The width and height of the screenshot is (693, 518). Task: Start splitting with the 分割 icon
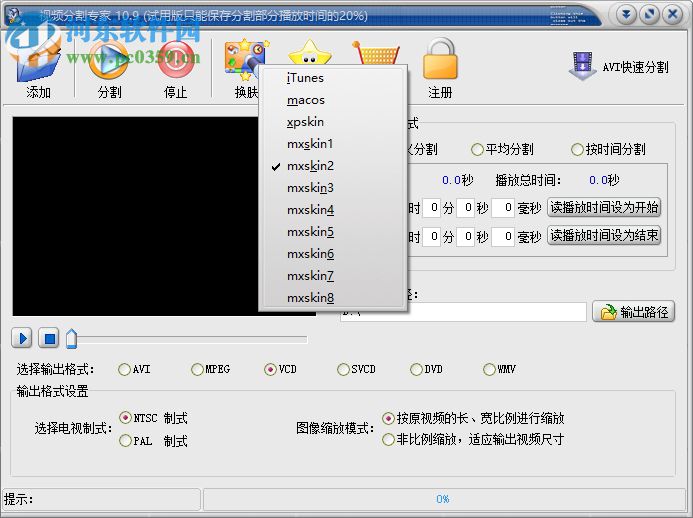(109, 69)
